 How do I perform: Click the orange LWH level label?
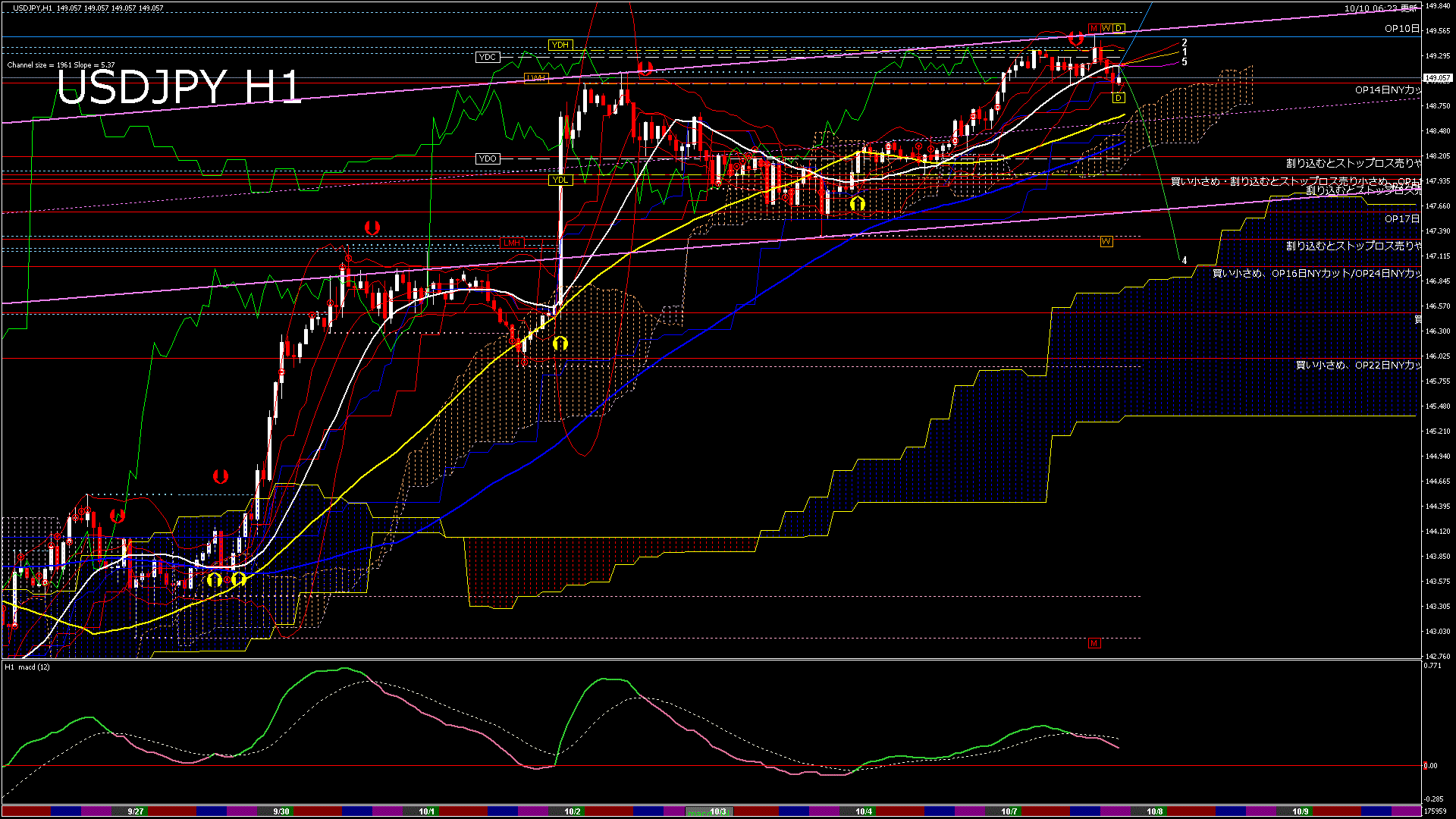click(x=536, y=78)
